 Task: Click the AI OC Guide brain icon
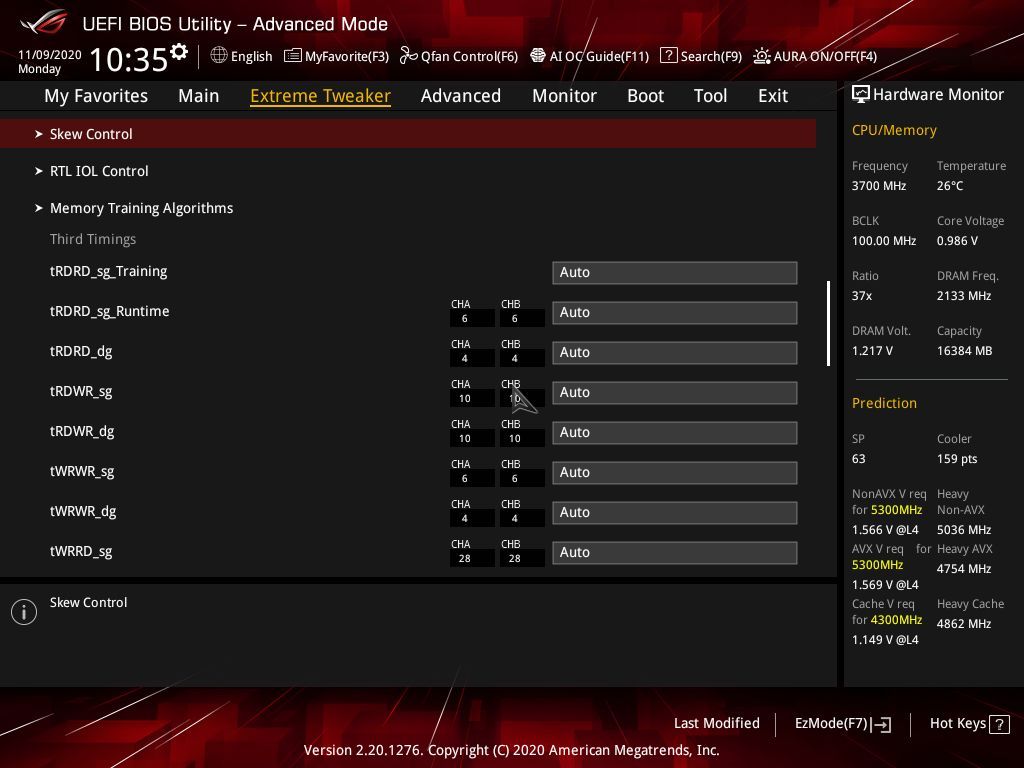[x=537, y=56]
